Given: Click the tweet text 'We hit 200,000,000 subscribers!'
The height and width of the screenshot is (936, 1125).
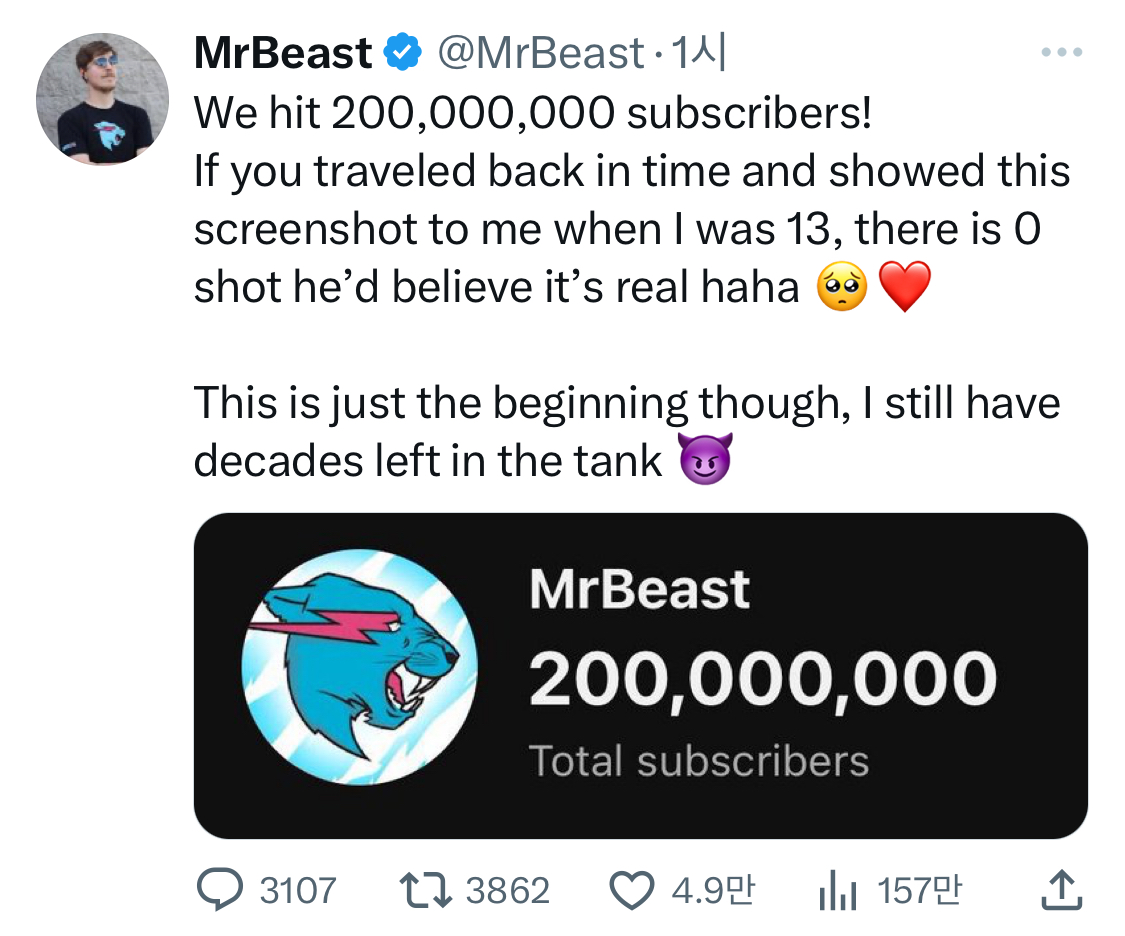Looking at the screenshot, I should (x=532, y=114).
